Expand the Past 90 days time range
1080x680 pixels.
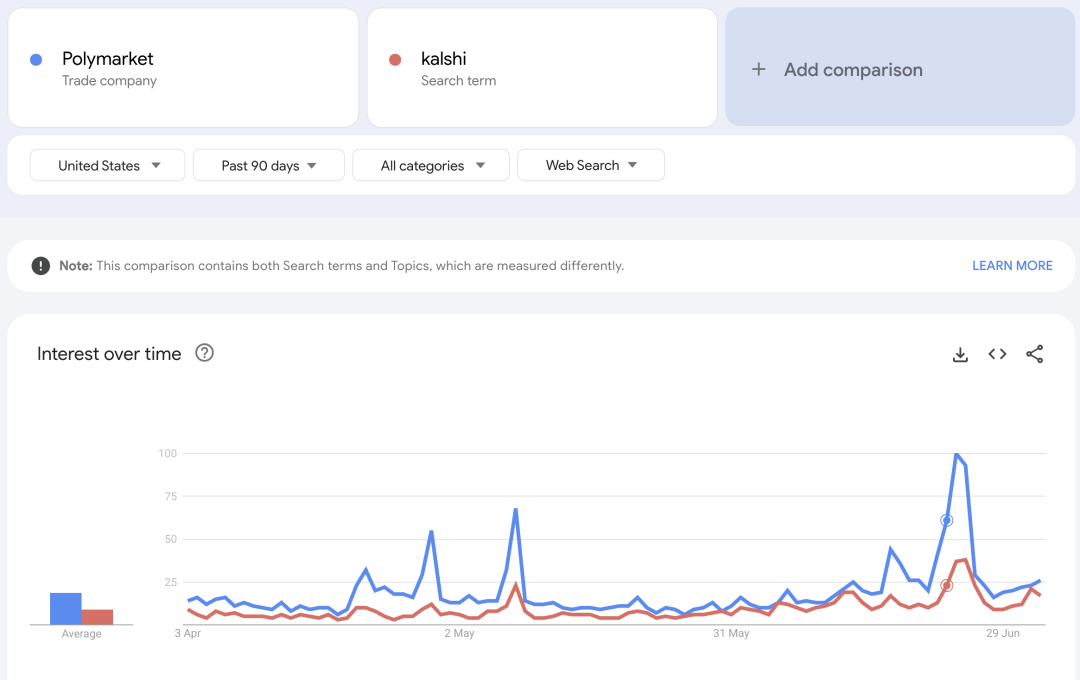[x=268, y=166]
